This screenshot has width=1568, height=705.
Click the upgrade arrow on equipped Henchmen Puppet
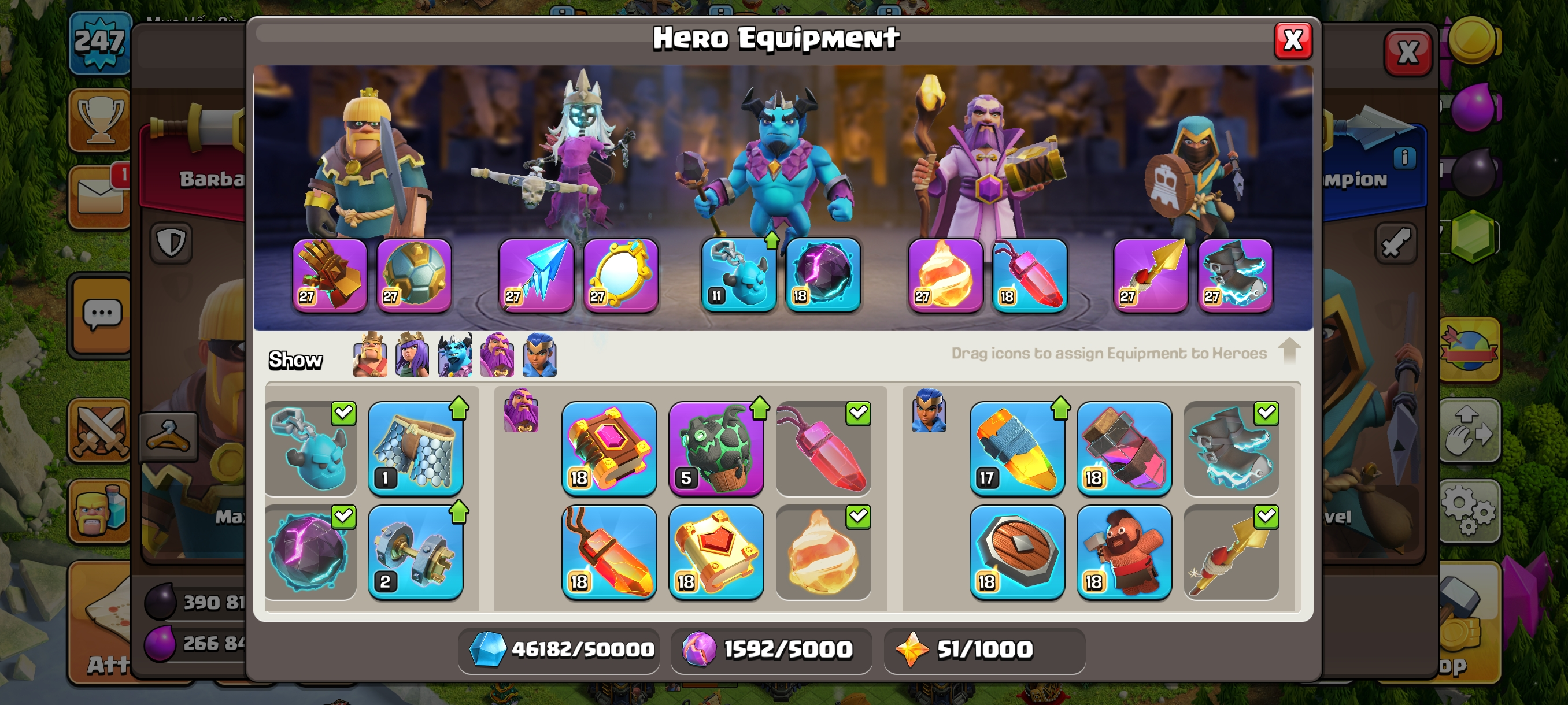(x=772, y=240)
